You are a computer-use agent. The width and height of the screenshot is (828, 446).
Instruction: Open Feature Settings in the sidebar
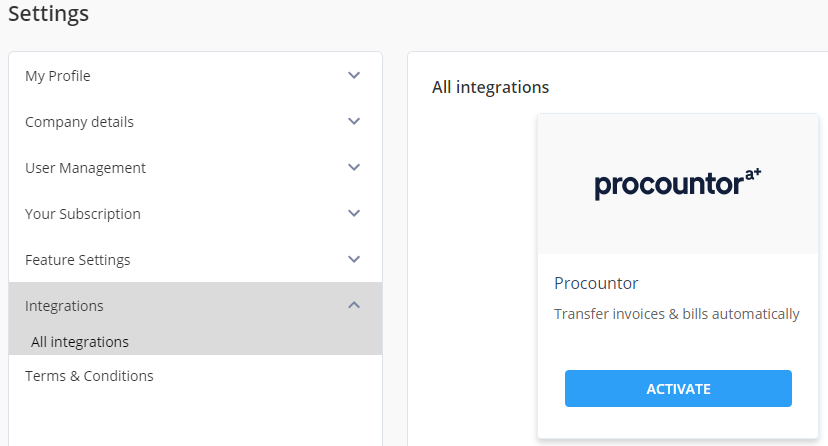[78, 260]
